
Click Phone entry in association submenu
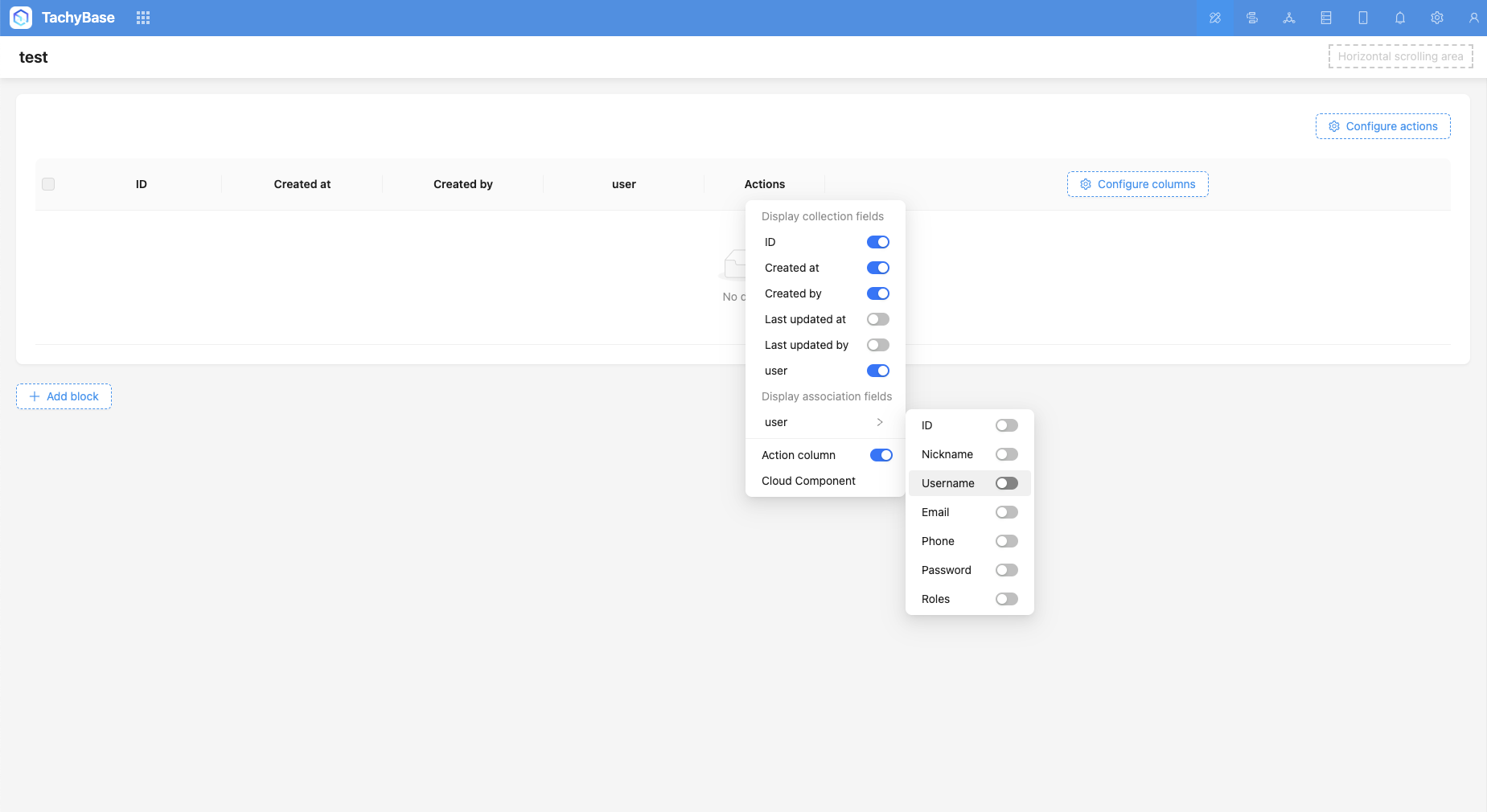pyautogui.click(x=970, y=541)
